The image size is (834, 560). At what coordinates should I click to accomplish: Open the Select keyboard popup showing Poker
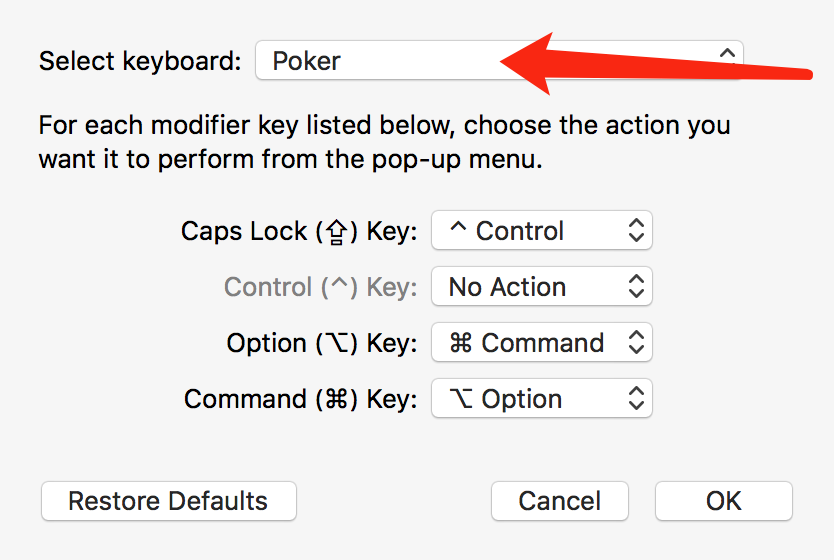(x=380, y=61)
